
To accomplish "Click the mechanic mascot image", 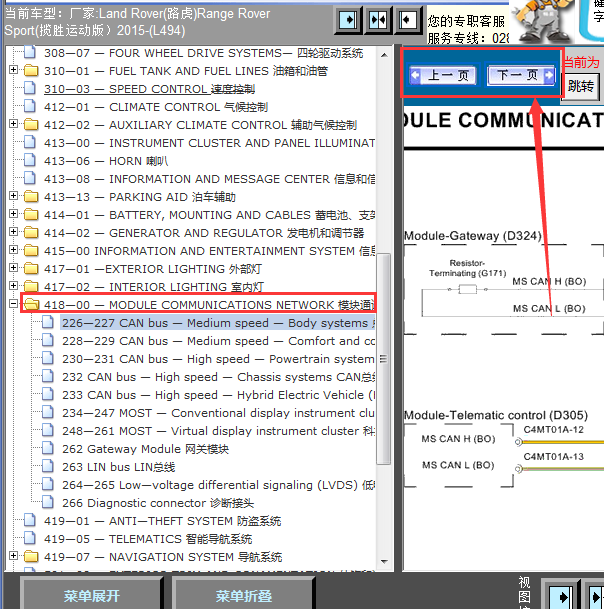I will click(543, 21).
